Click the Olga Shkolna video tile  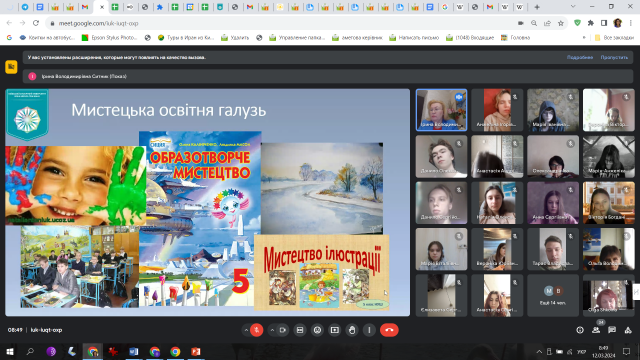tap(609, 295)
